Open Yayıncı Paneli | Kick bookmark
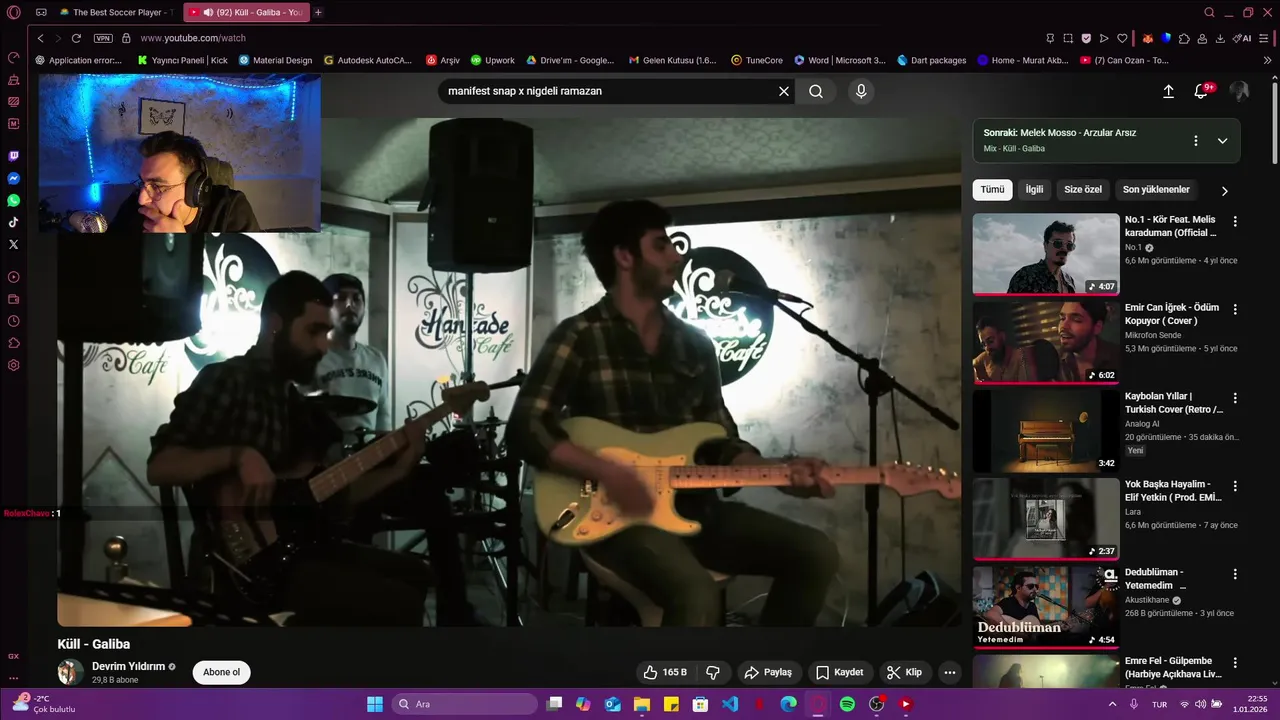 (x=183, y=60)
